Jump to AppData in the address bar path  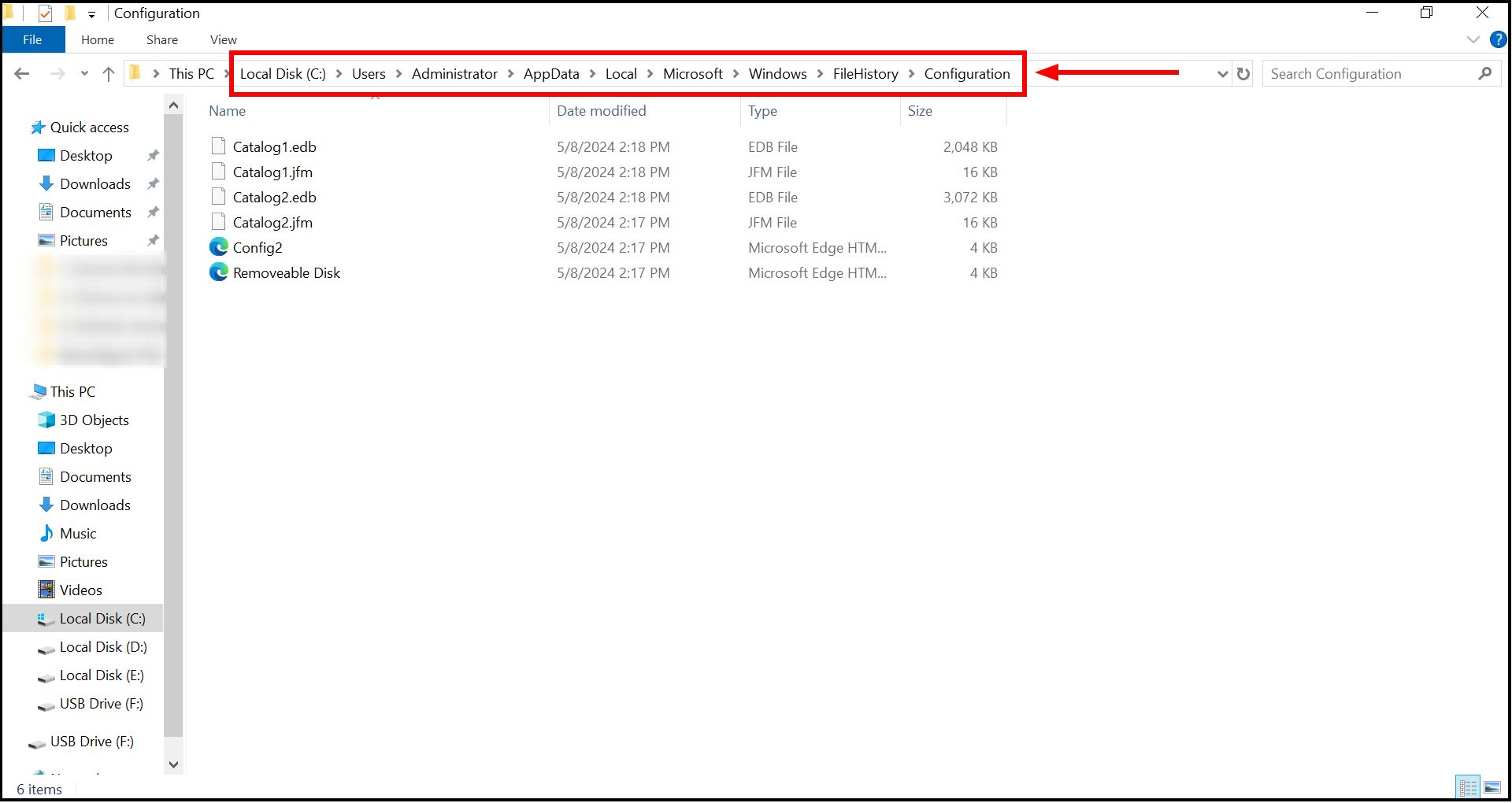pos(551,73)
